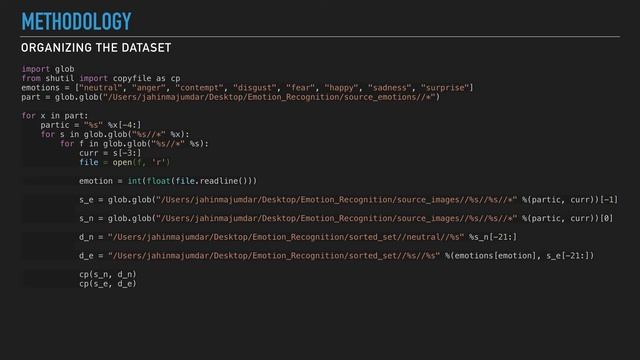
Task: Click the 'd_n =' neutral path line
Action: [x=298, y=237]
